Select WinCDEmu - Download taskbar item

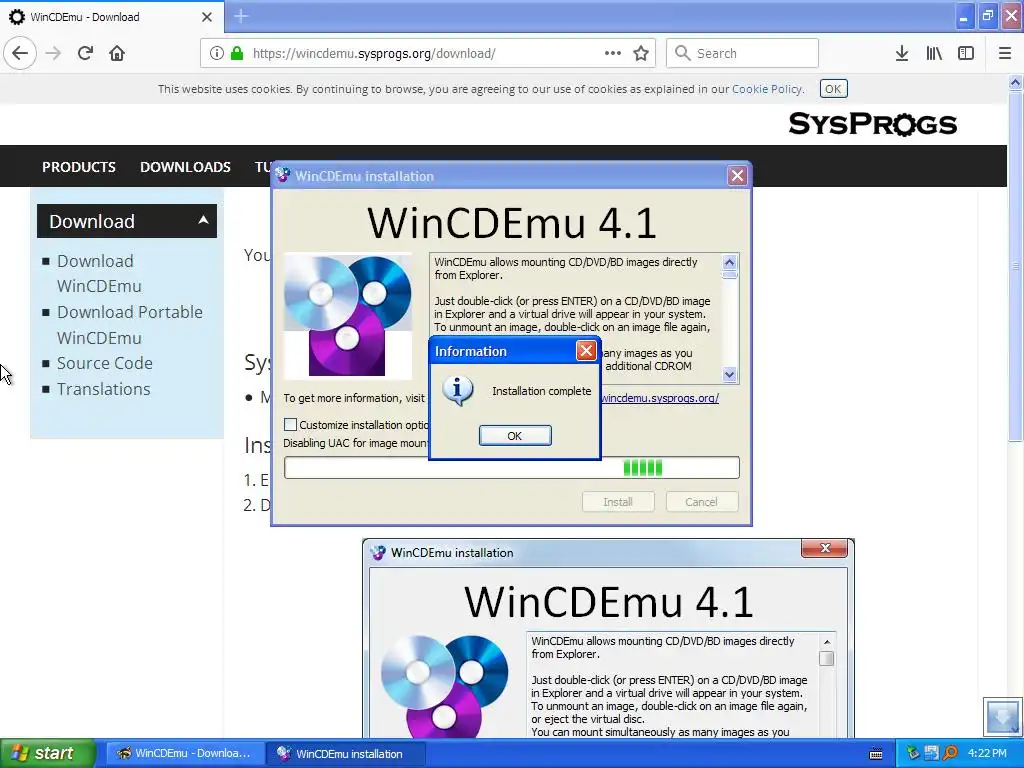pos(184,754)
